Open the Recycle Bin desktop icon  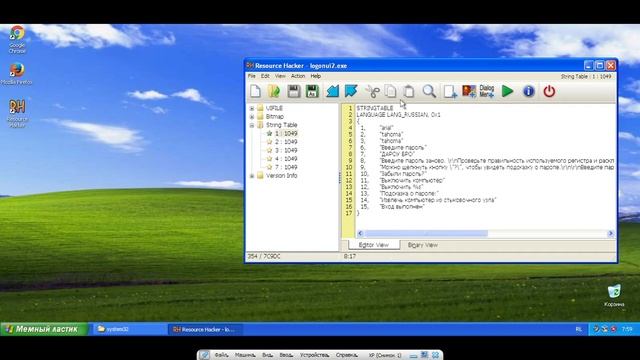(614, 296)
